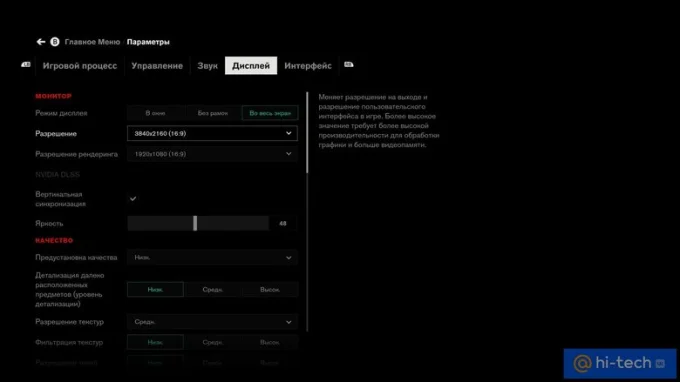Open the Разрешение 3840x2160 dropdown
Screen dimensions: 680x382
[x=212, y=134]
